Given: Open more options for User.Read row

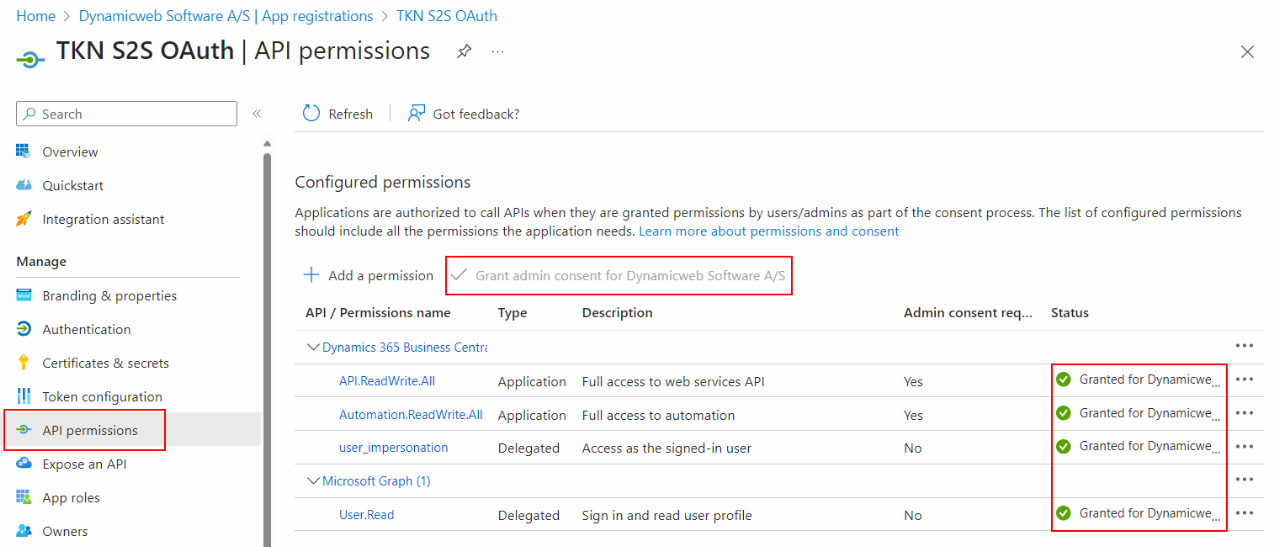Looking at the screenshot, I should 1244,514.
